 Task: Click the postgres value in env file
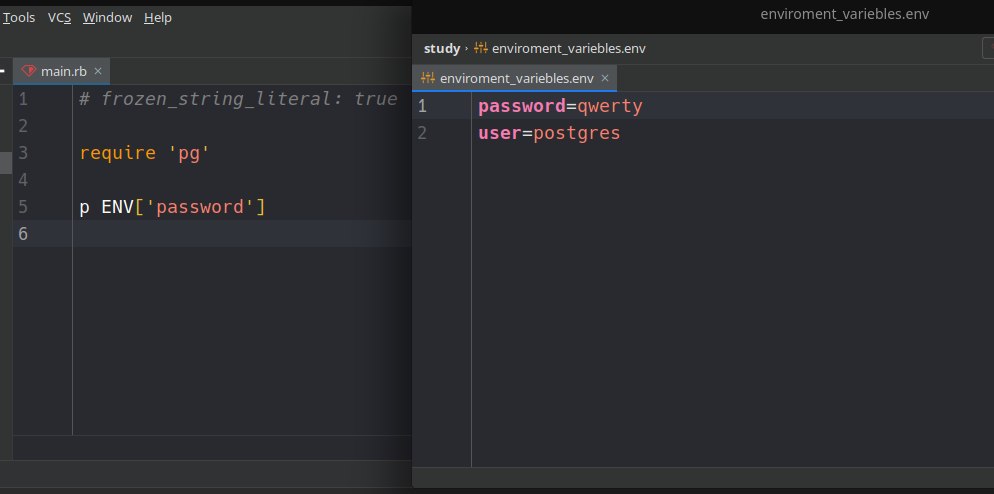577,134
